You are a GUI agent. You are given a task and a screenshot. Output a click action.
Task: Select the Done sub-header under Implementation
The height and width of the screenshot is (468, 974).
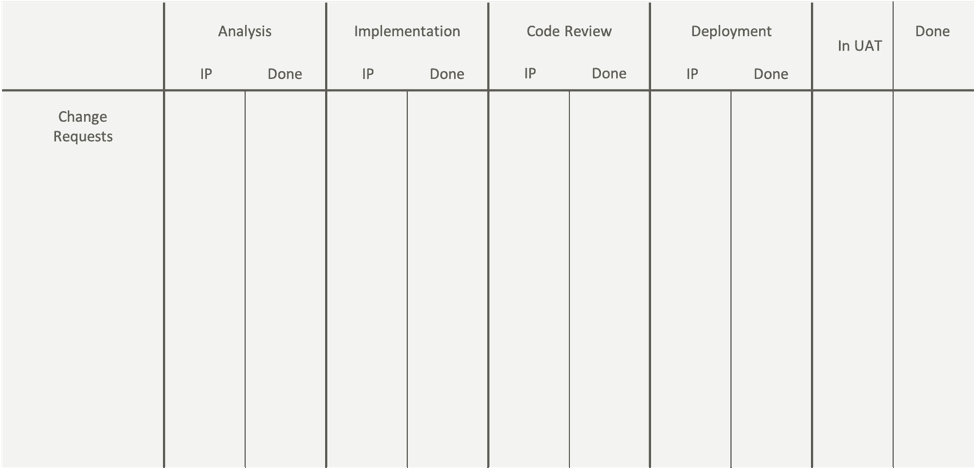tap(447, 74)
